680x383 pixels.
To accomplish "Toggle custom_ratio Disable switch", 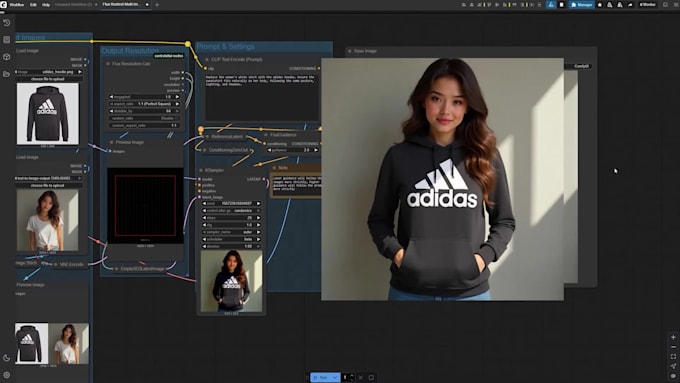I will (144, 118).
